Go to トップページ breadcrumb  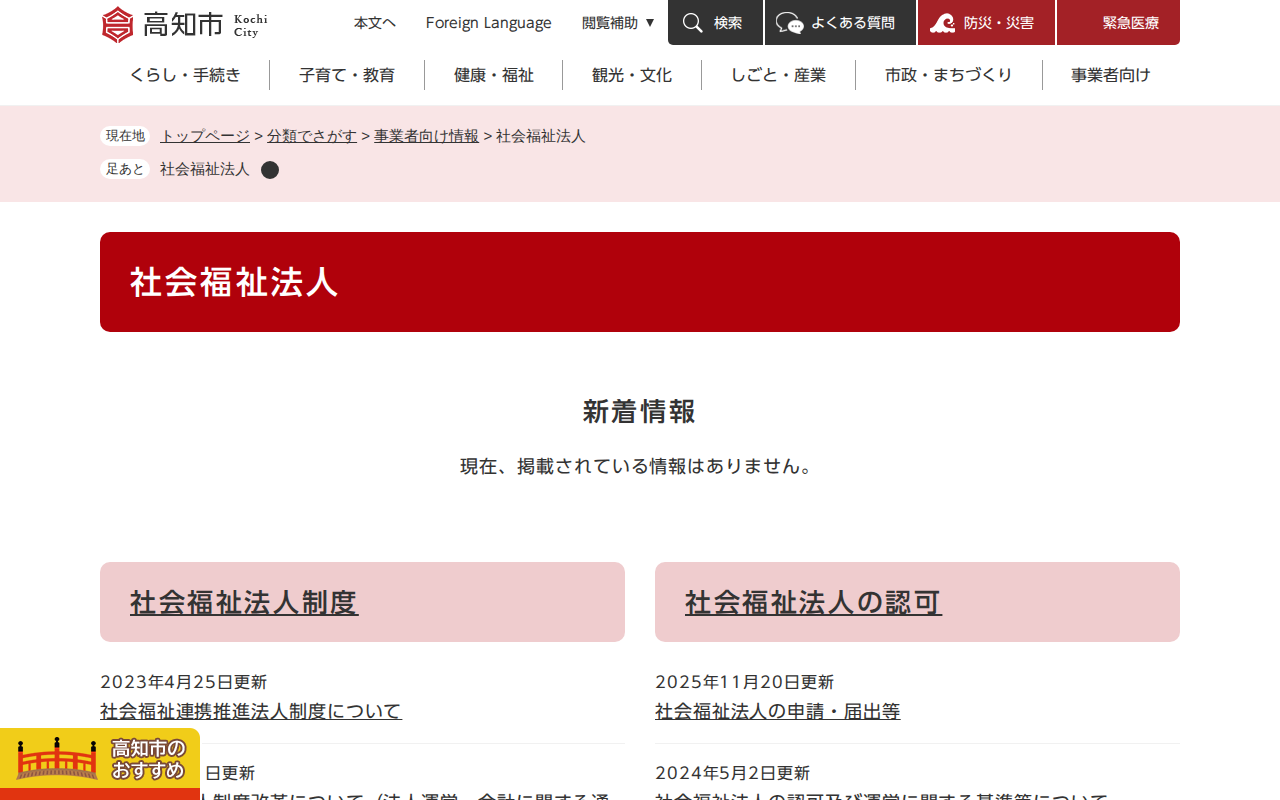tap(205, 136)
